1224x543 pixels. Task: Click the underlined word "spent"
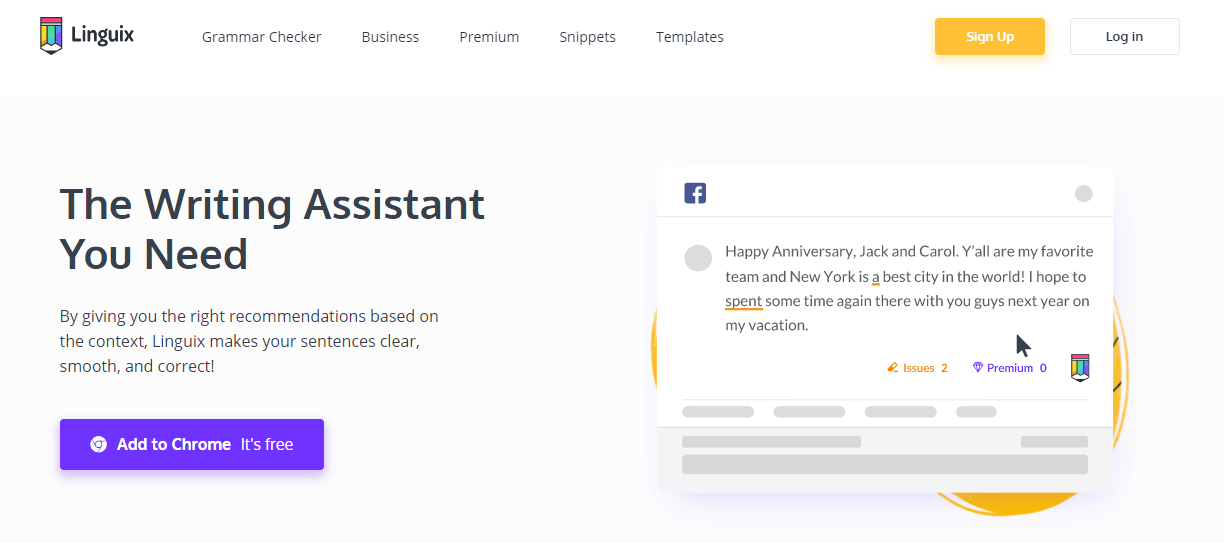tap(744, 301)
